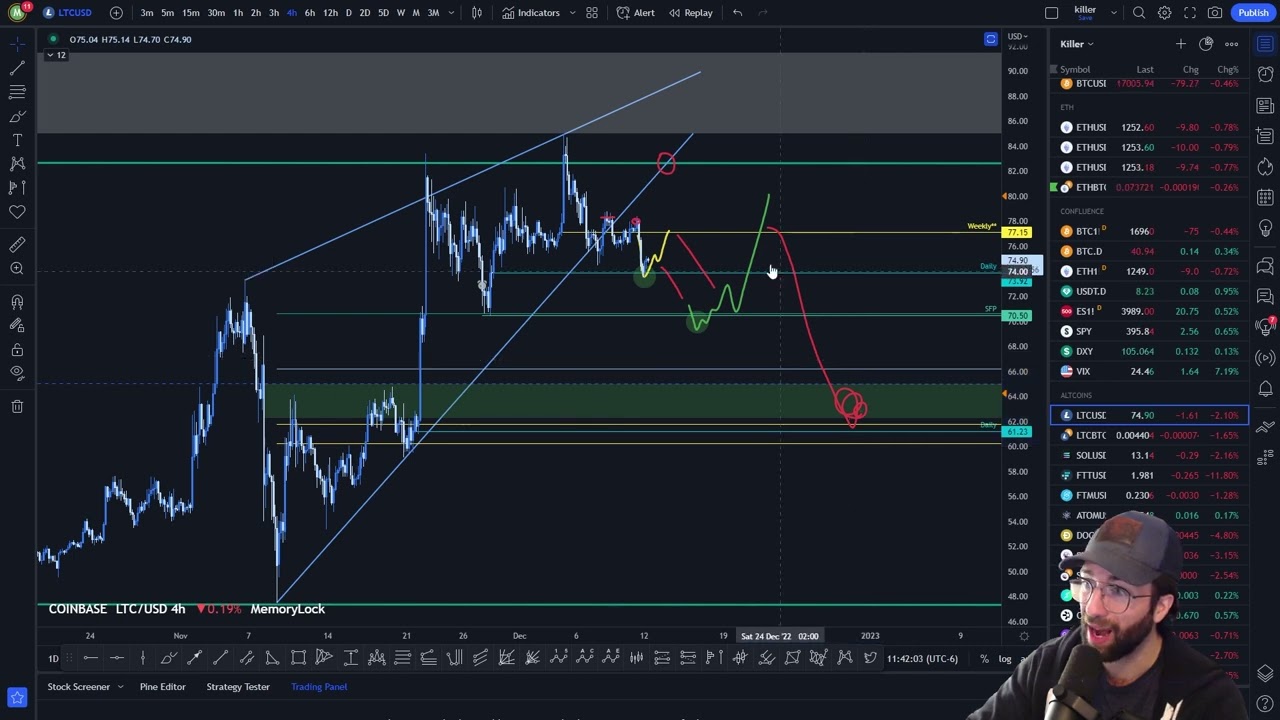The height and width of the screenshot is (720, 1280).
Task: Open watchlist more options three dots
Action: [1231, 44]
